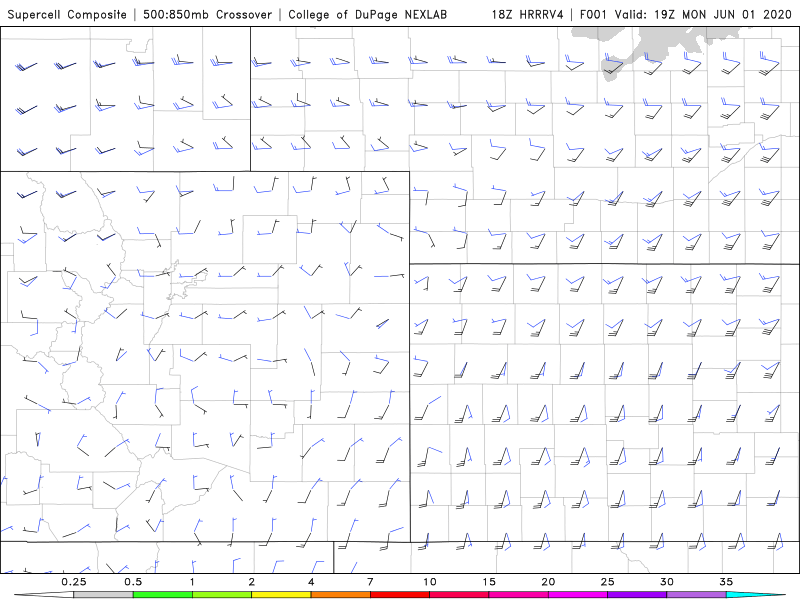Click the gray shaded supercell composite area on map
The height and width of the screenshot is (600, 800).
[658, 43]
